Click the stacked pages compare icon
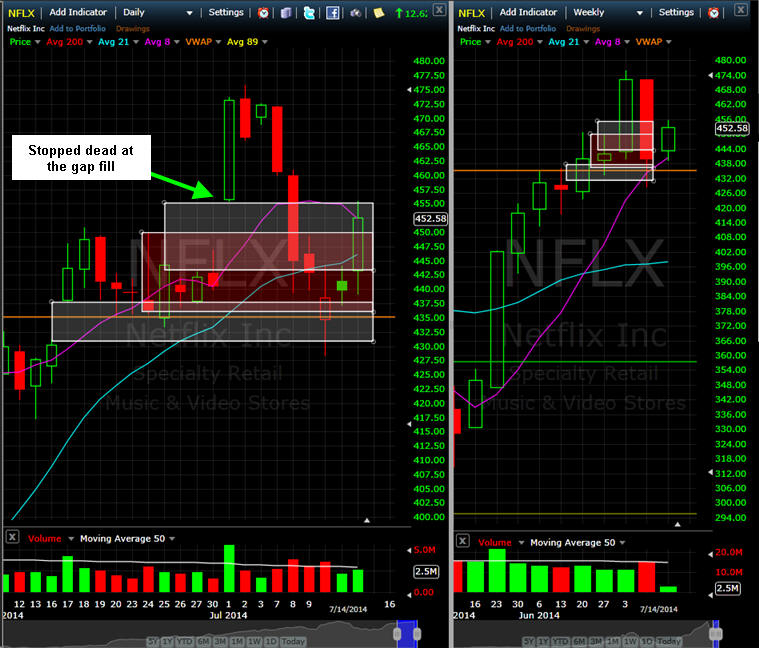The image size is (759, 648). (x=286, y=13)
